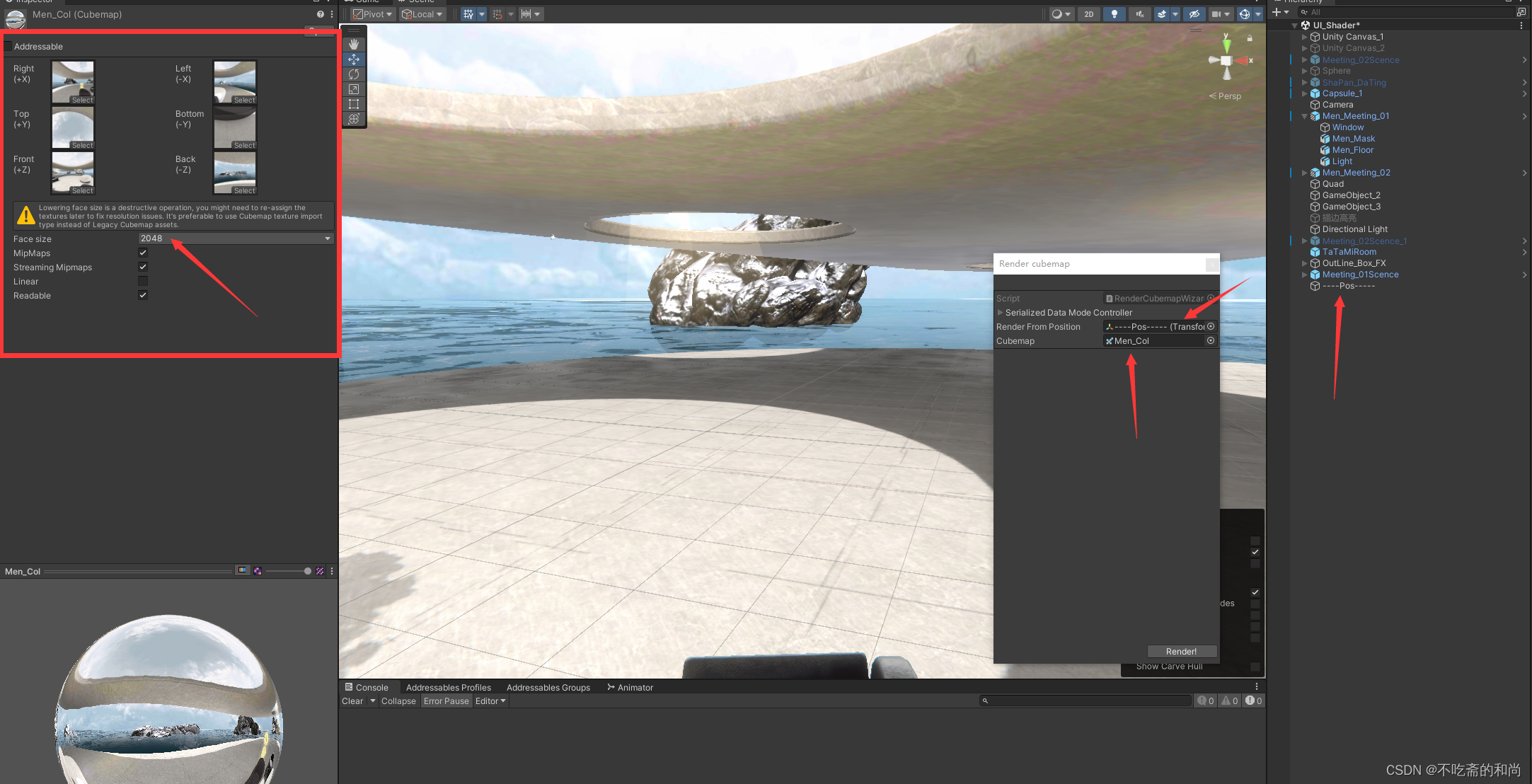
Task: Click Clear in the Console toolbar
Action: tap(352, 701)
